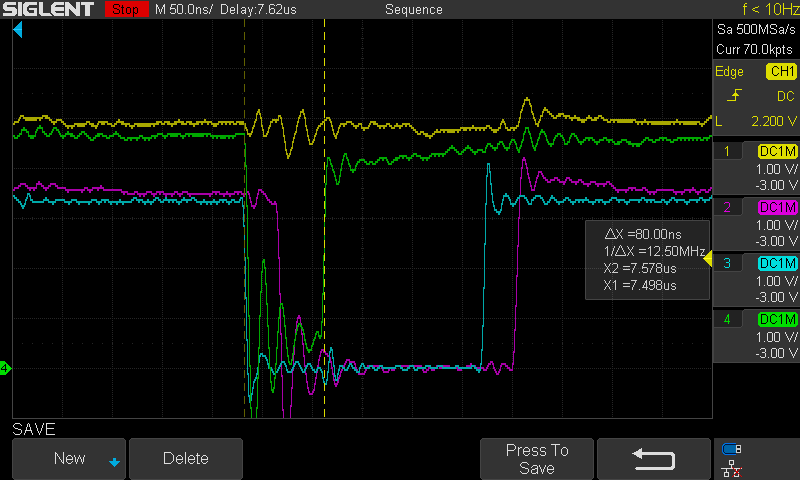Click the blue USB device status icon

click(731, 450)
